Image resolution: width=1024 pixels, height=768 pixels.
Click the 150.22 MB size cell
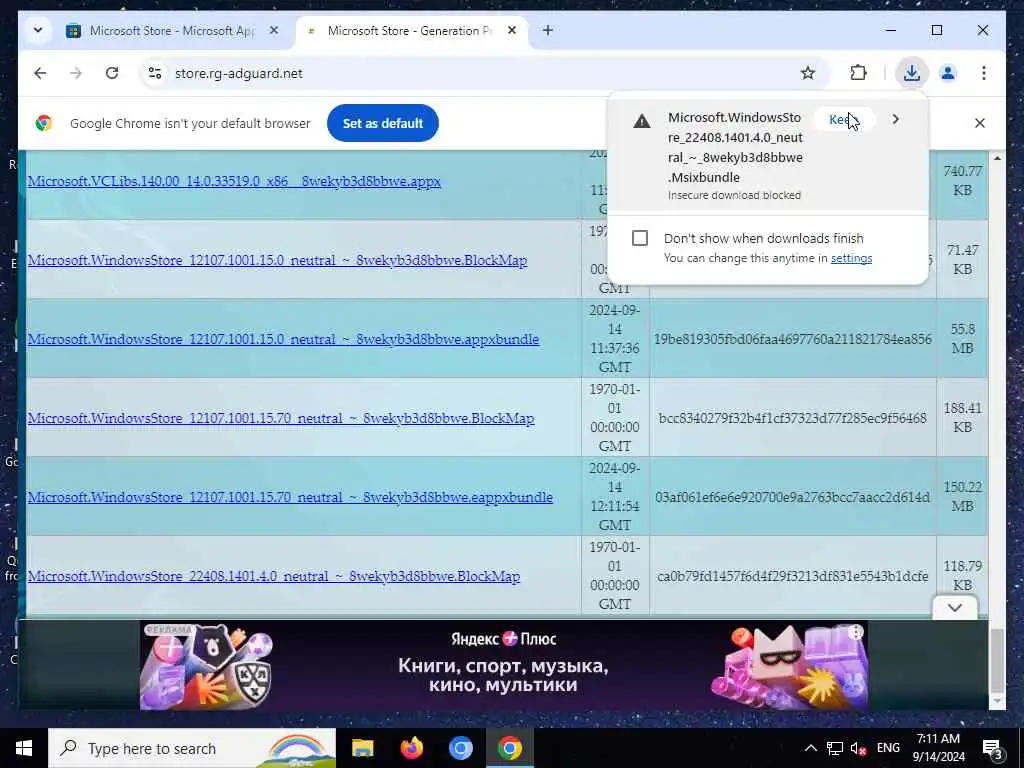click(963, 496)
